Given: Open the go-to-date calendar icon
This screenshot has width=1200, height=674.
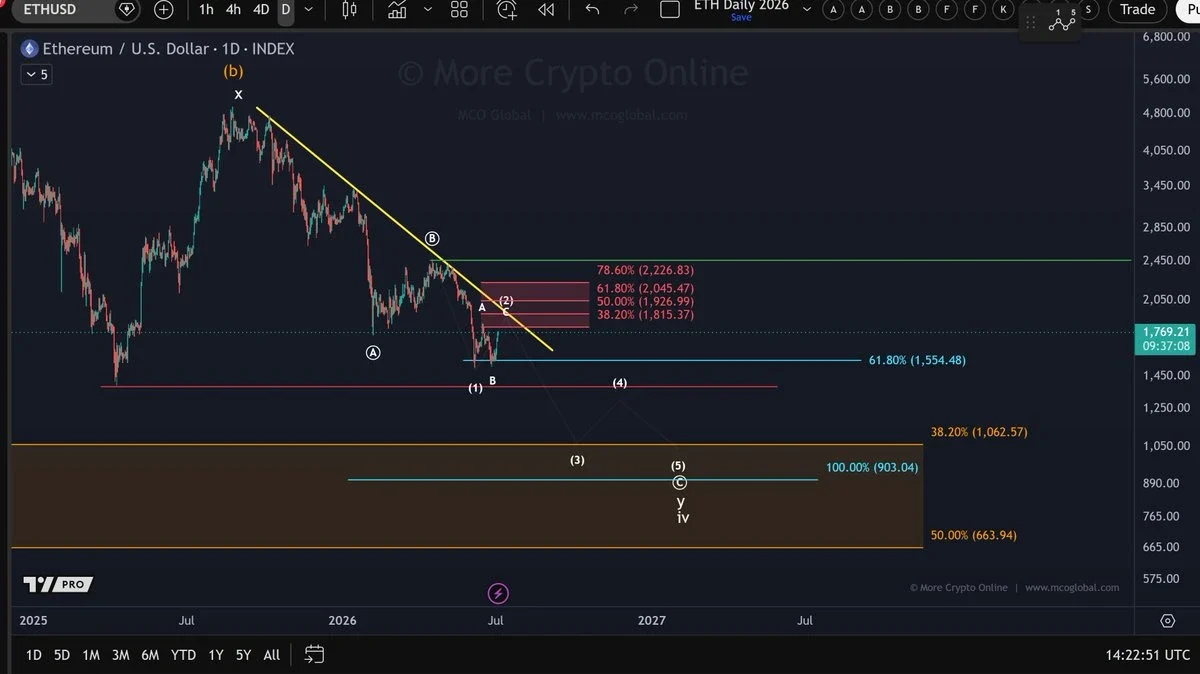Looking at the screenshot, I should click(x=314, y=655).
